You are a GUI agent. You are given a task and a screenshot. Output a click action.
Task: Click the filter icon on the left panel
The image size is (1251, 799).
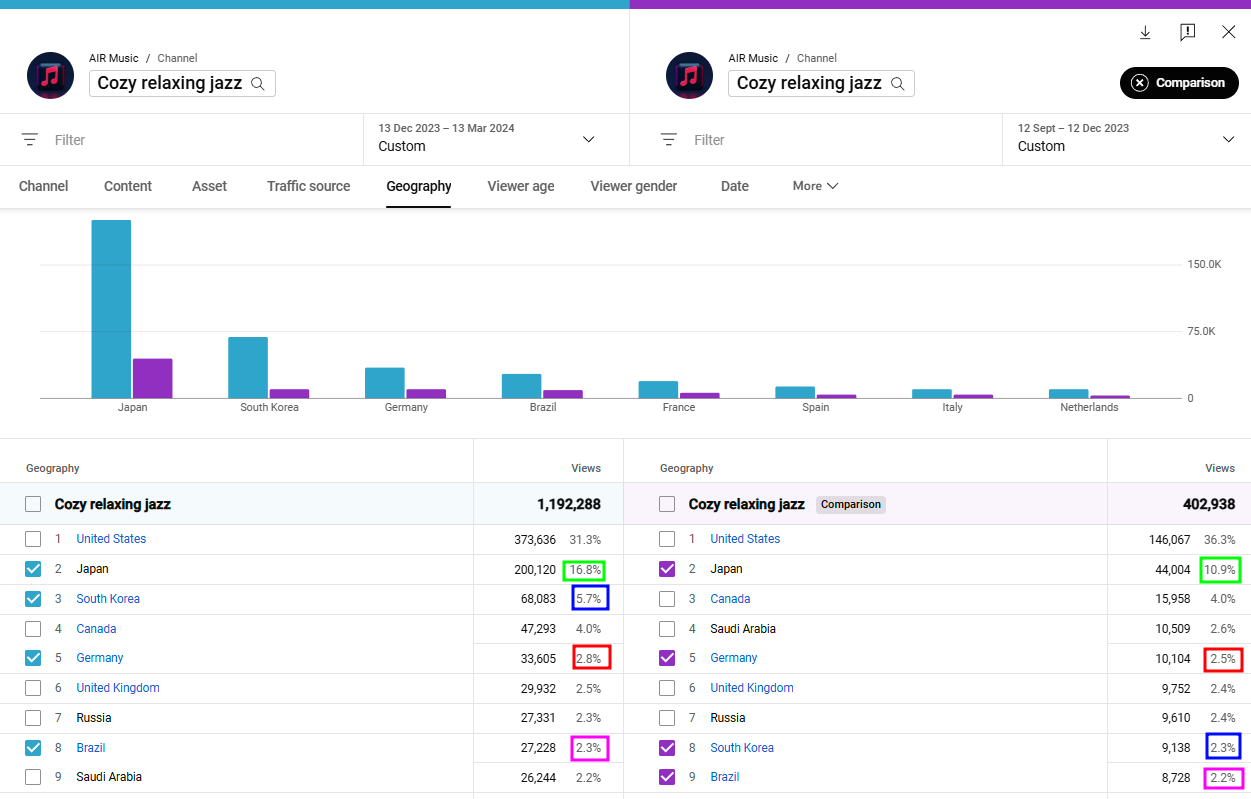click(x=28, y=139)
